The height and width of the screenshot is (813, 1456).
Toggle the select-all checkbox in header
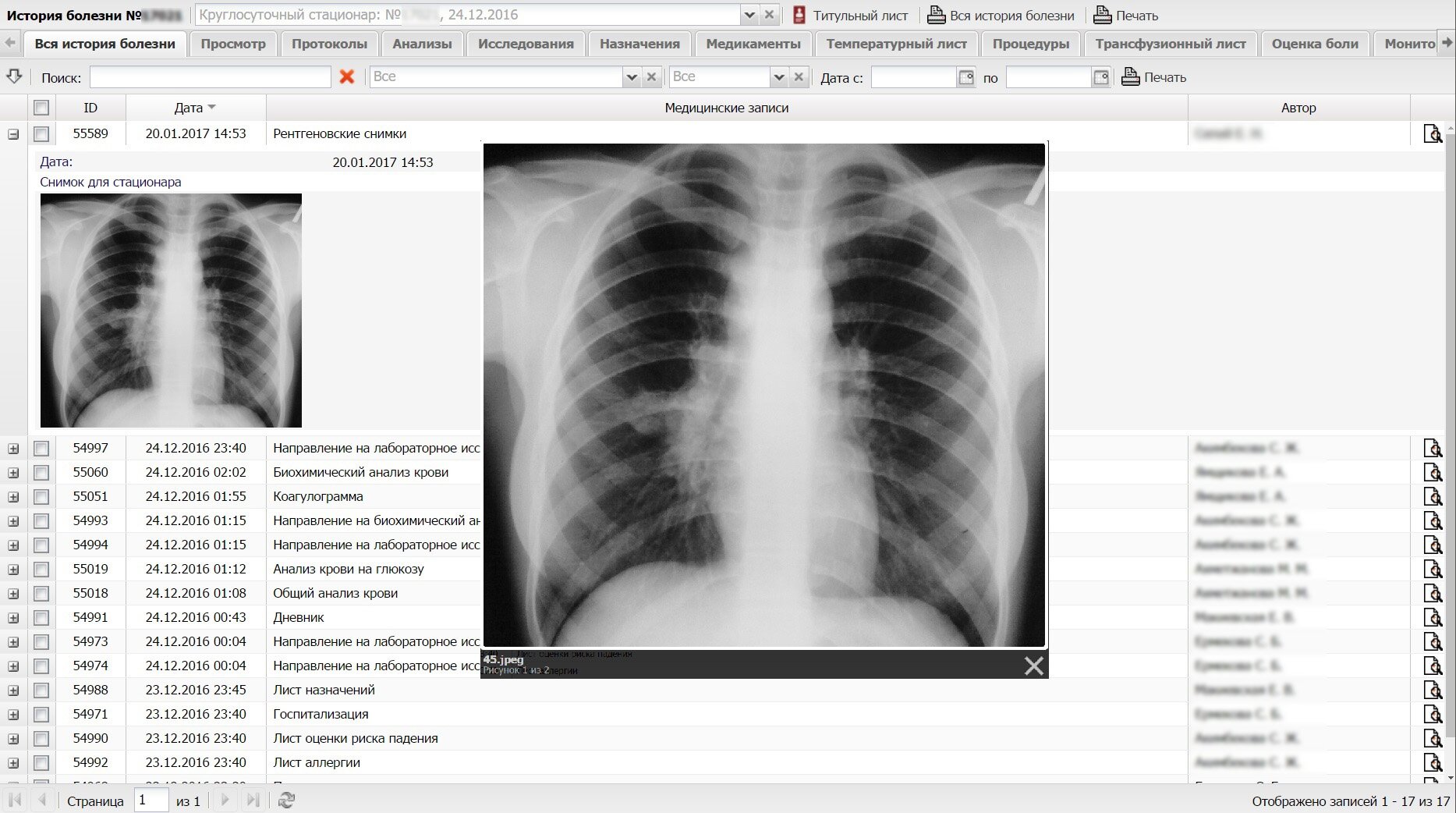point(41,108)
